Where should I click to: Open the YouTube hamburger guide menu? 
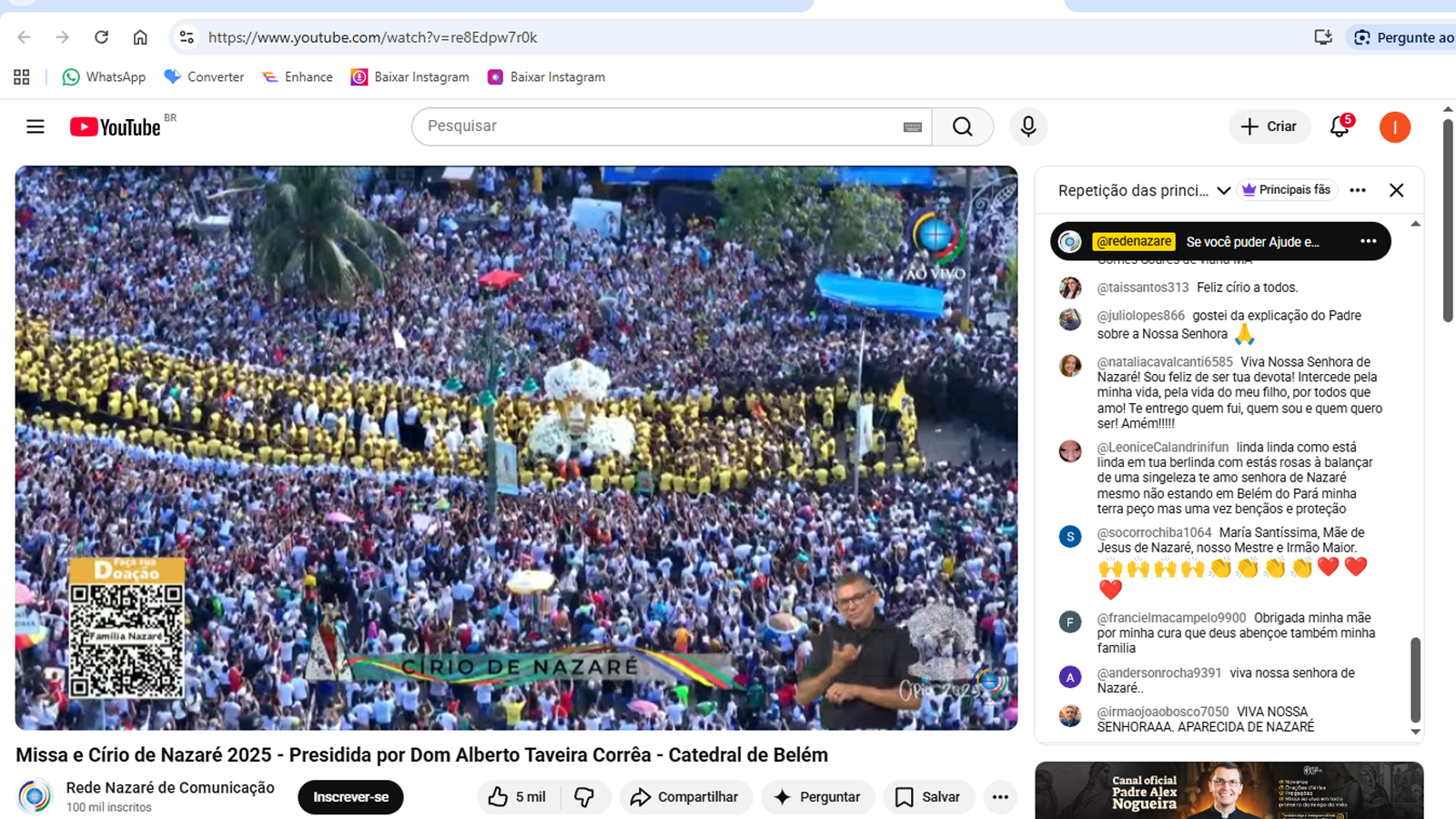pyautogui.click(x=35, y=126)
